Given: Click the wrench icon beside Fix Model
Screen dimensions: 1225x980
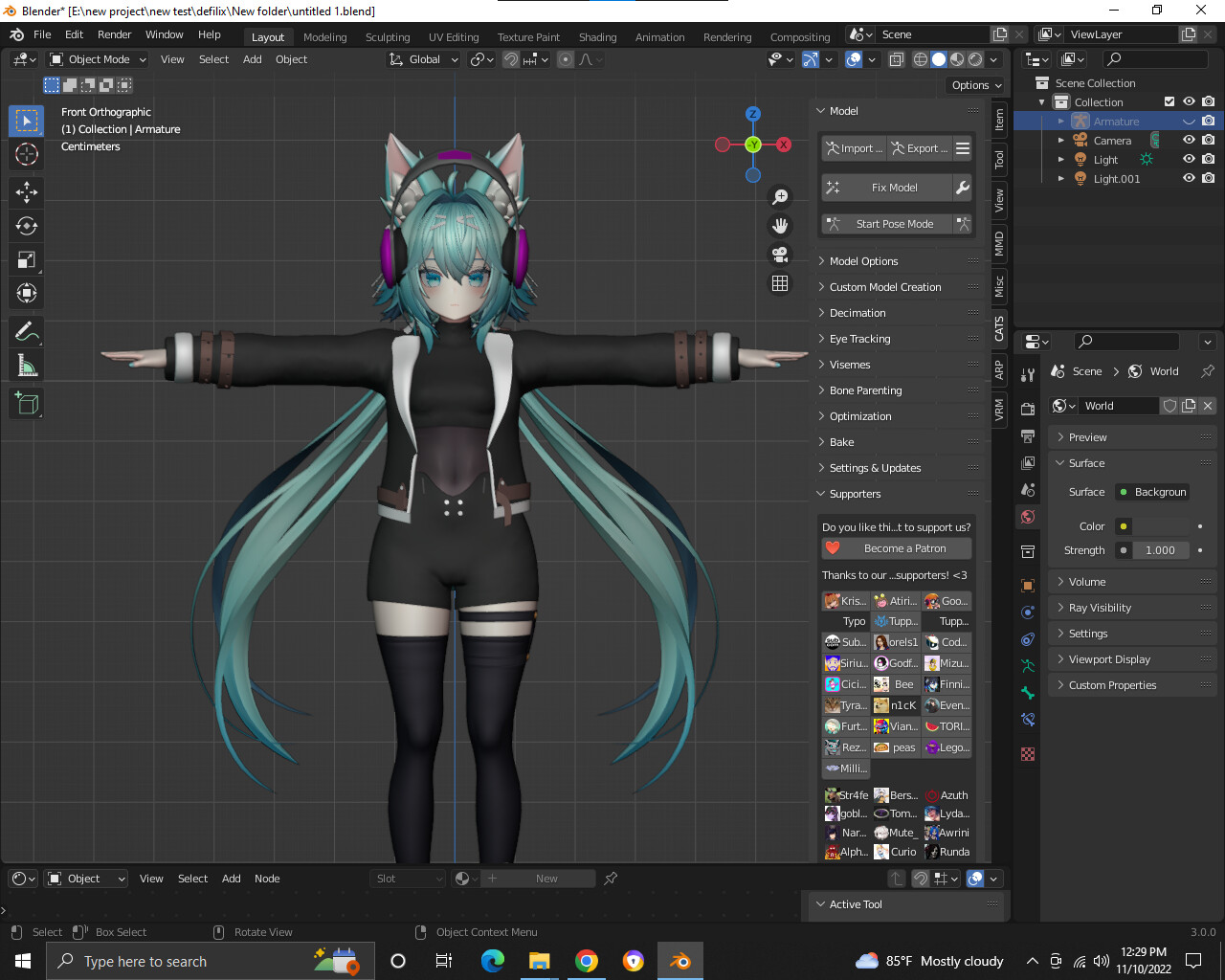Looking at the screenshot, I should [963, 188].
